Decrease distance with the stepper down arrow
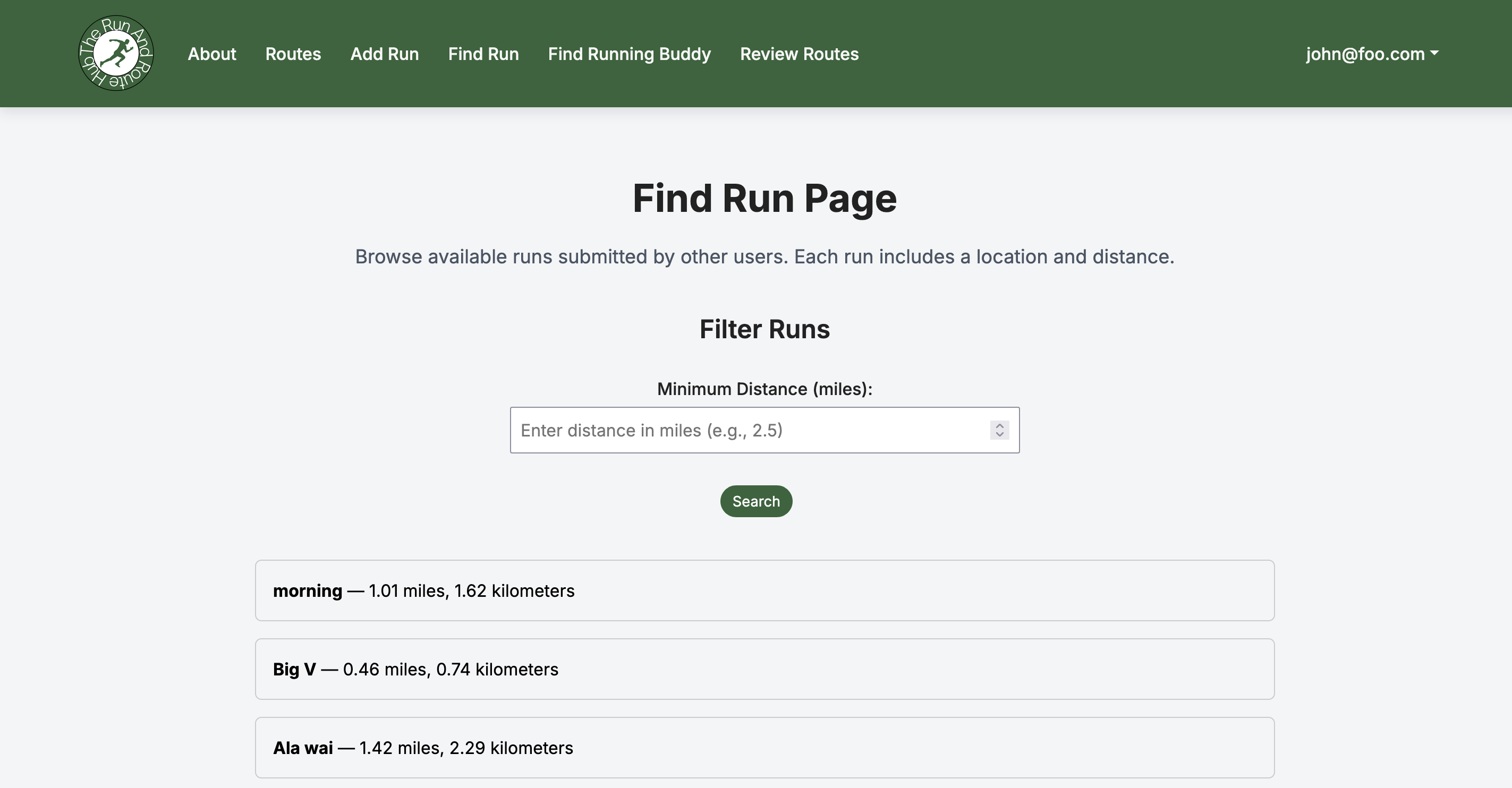 [x=999, y=435]
